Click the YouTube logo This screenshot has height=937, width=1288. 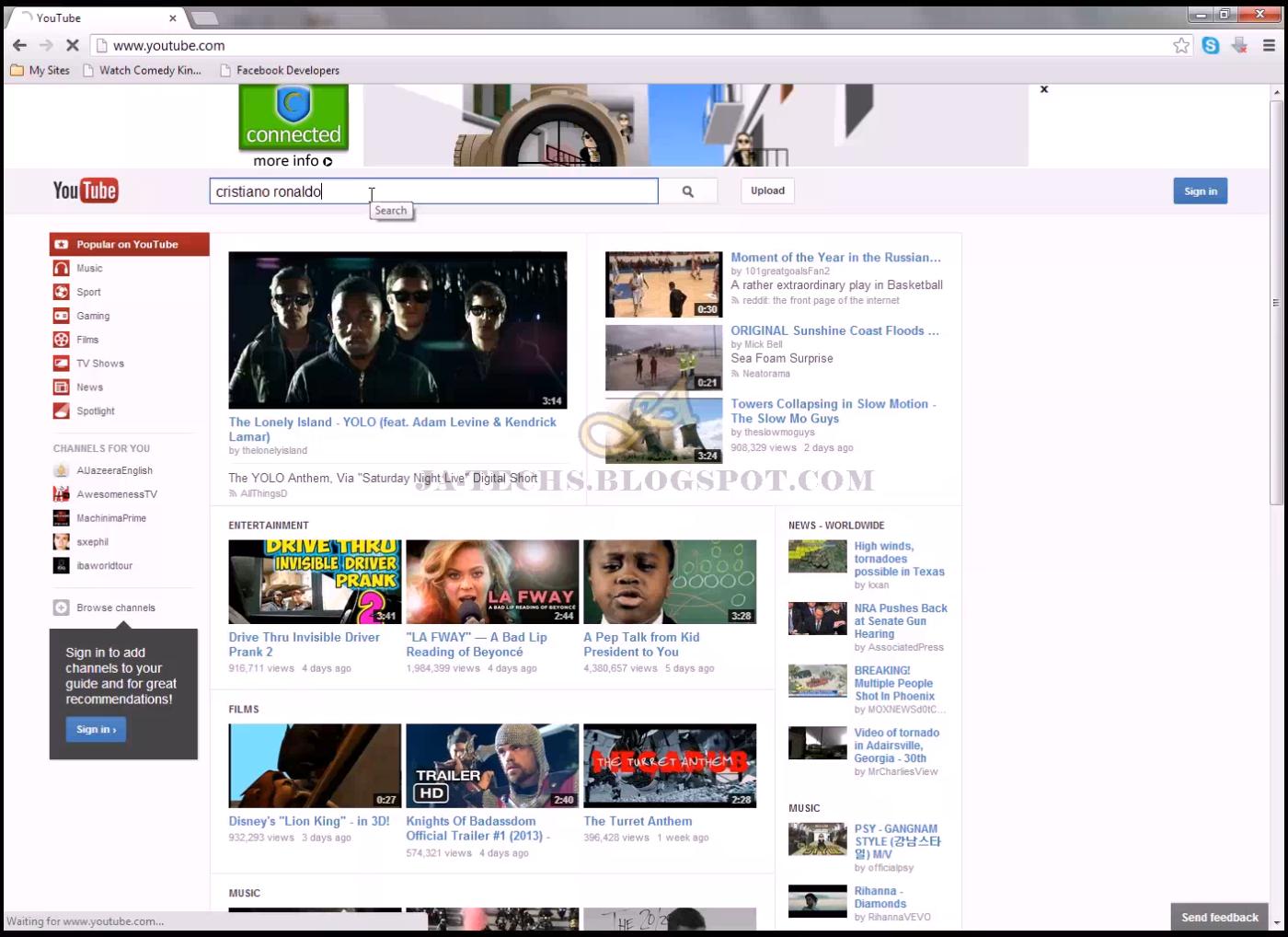86,191
